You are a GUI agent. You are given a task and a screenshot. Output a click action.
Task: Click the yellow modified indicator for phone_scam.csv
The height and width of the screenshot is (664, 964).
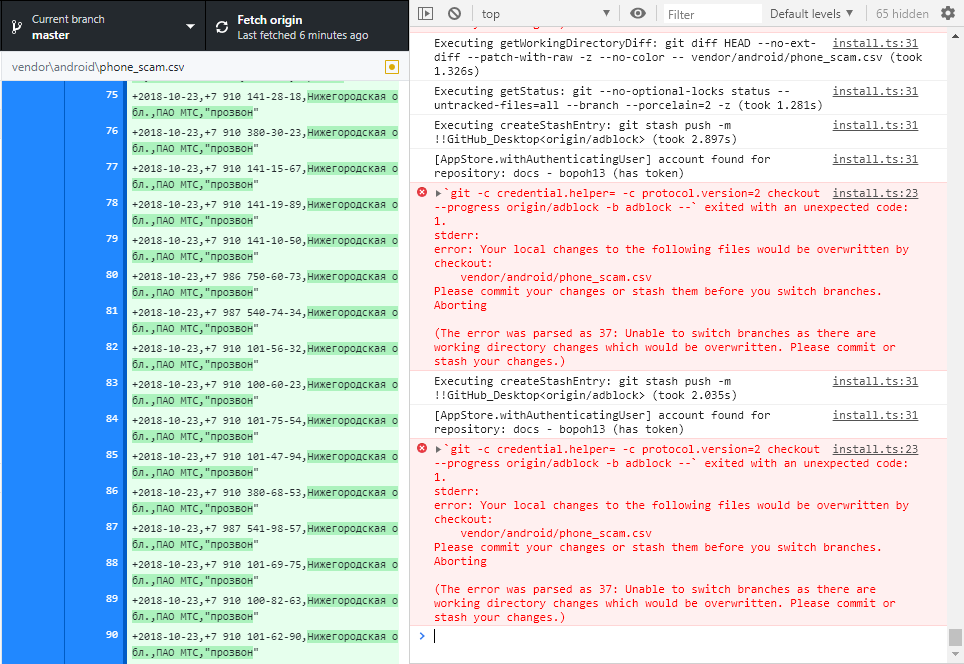391,66
